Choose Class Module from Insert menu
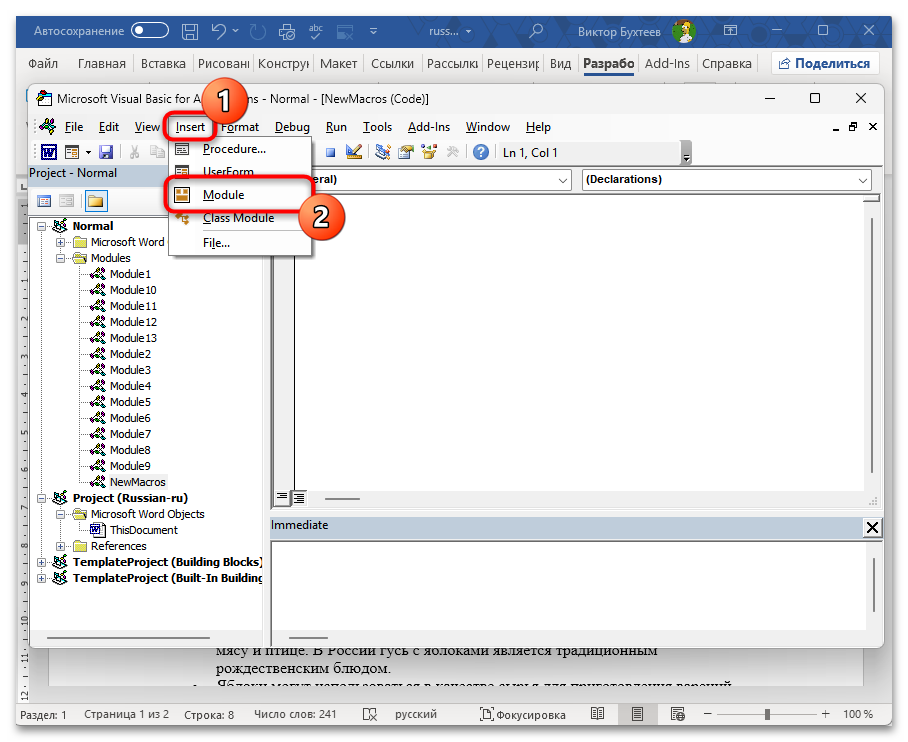The width and height of the screenshot is (908, 742). (x=240, y=218)
